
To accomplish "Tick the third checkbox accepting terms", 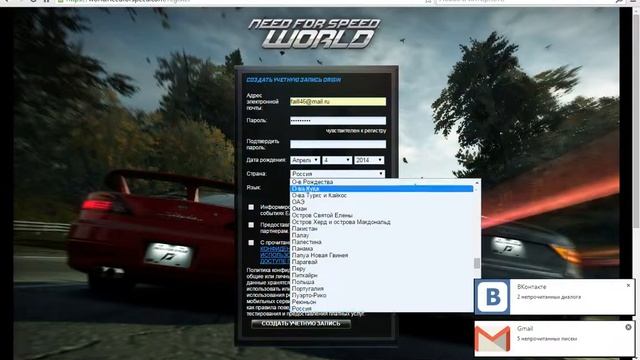I will point(251,242).
